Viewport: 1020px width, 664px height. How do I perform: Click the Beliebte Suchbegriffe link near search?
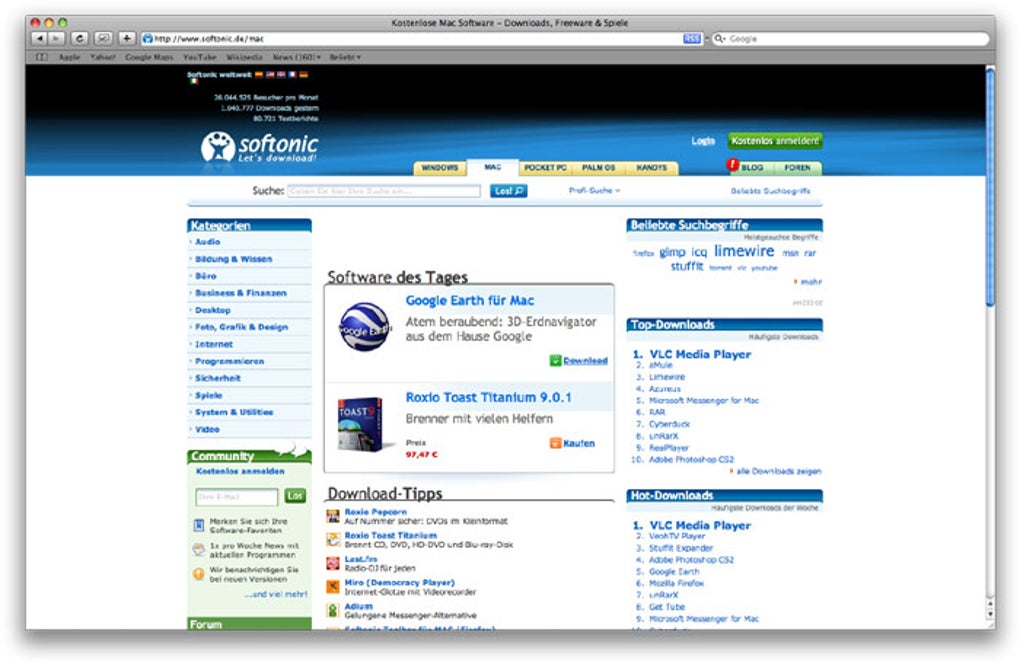point(770,191)
